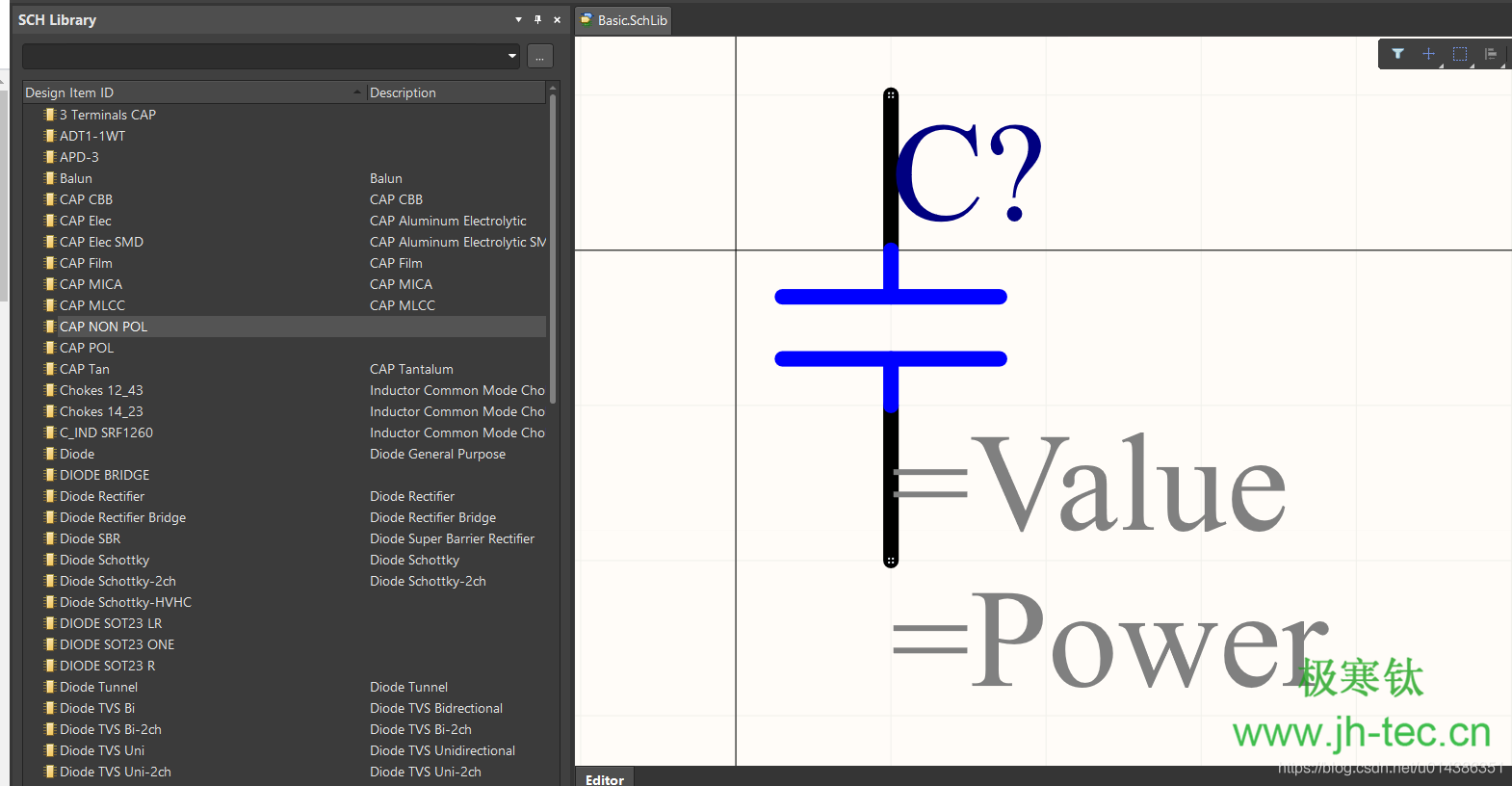Click the component icon beside Diode Schottky
1512x786 pixels.
(49, 560)
